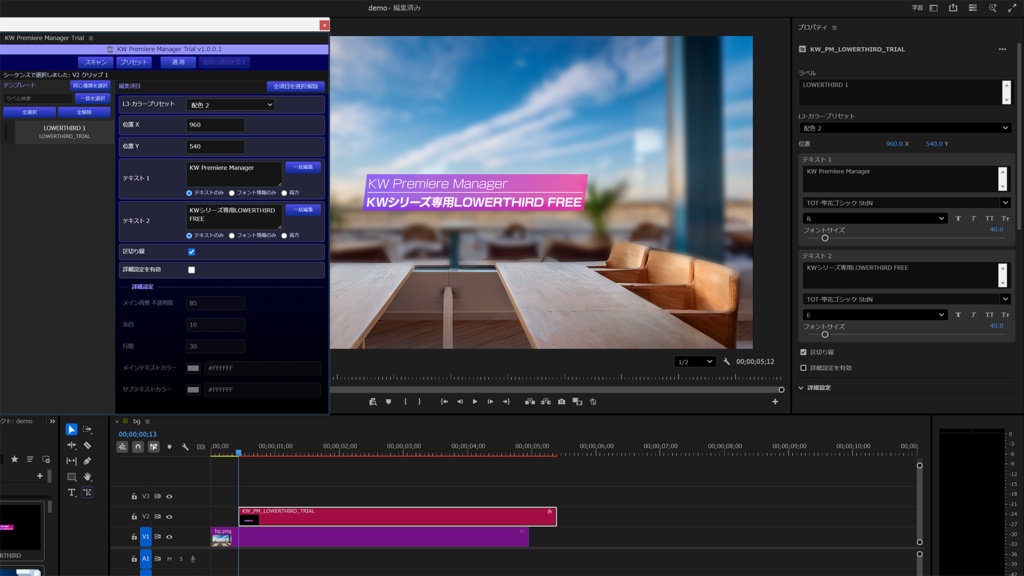Click スキャン button
Screen dimensions: 1024x576
pos(95,62)
